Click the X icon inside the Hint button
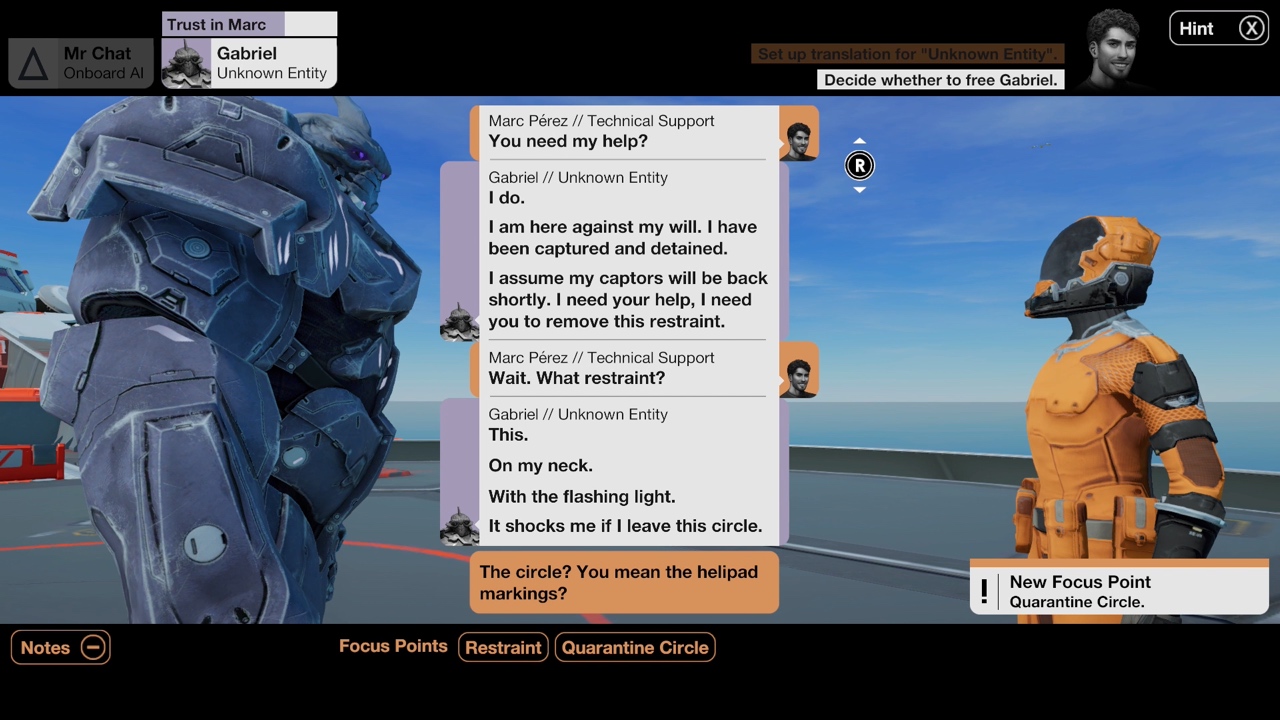Image resolution: width=1280 pixels, height=720 pixels. (x=1251, y=28)
